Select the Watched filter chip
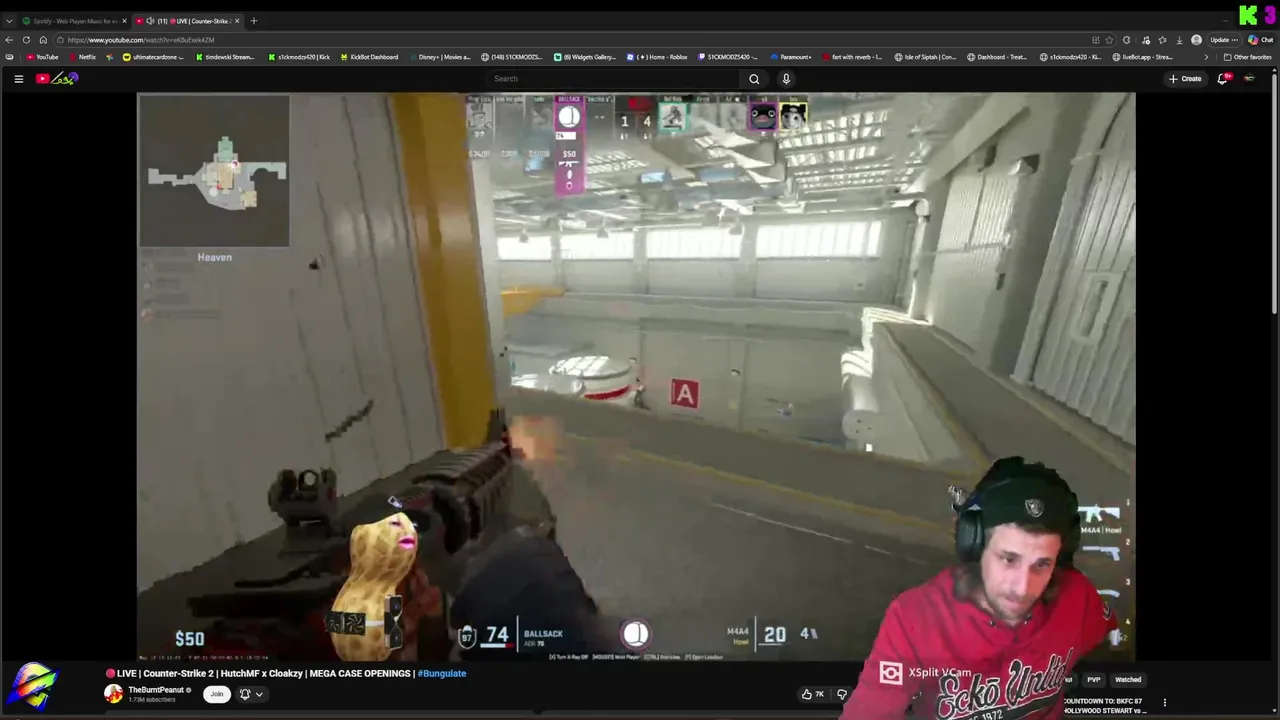 pos(1128,680)
